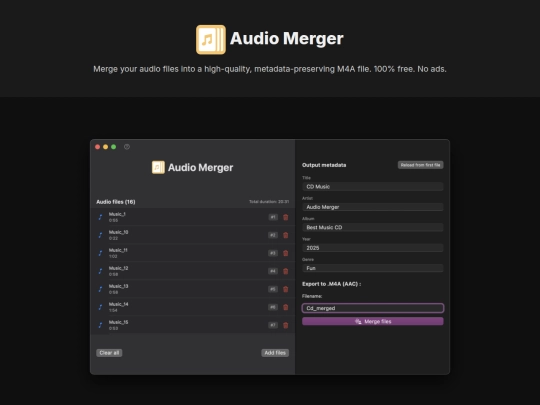Select the Music_11 file name

118,250
